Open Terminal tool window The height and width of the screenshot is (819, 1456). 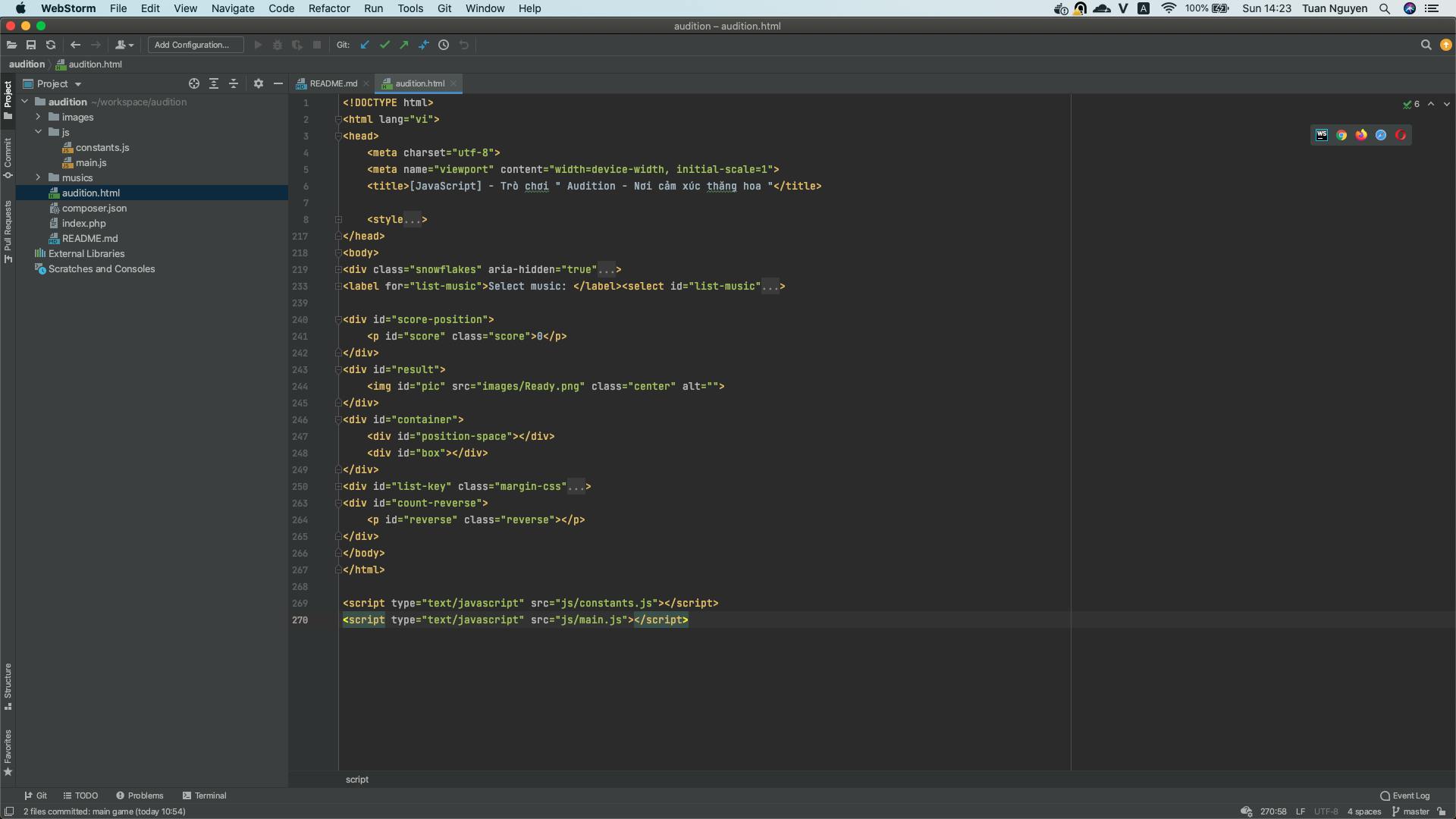point(205,795)
